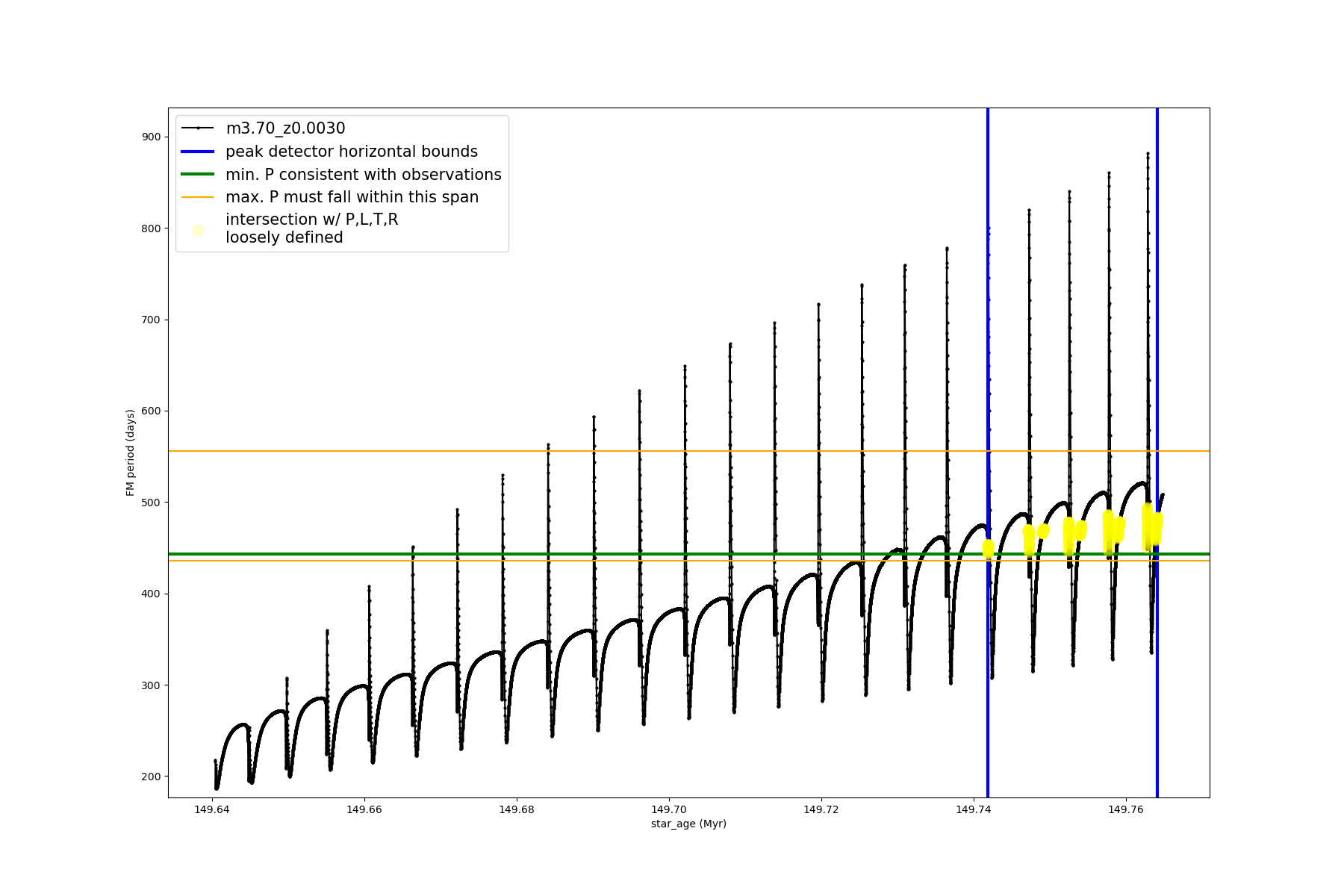Click the green line swatch in legend

[198, 175]
